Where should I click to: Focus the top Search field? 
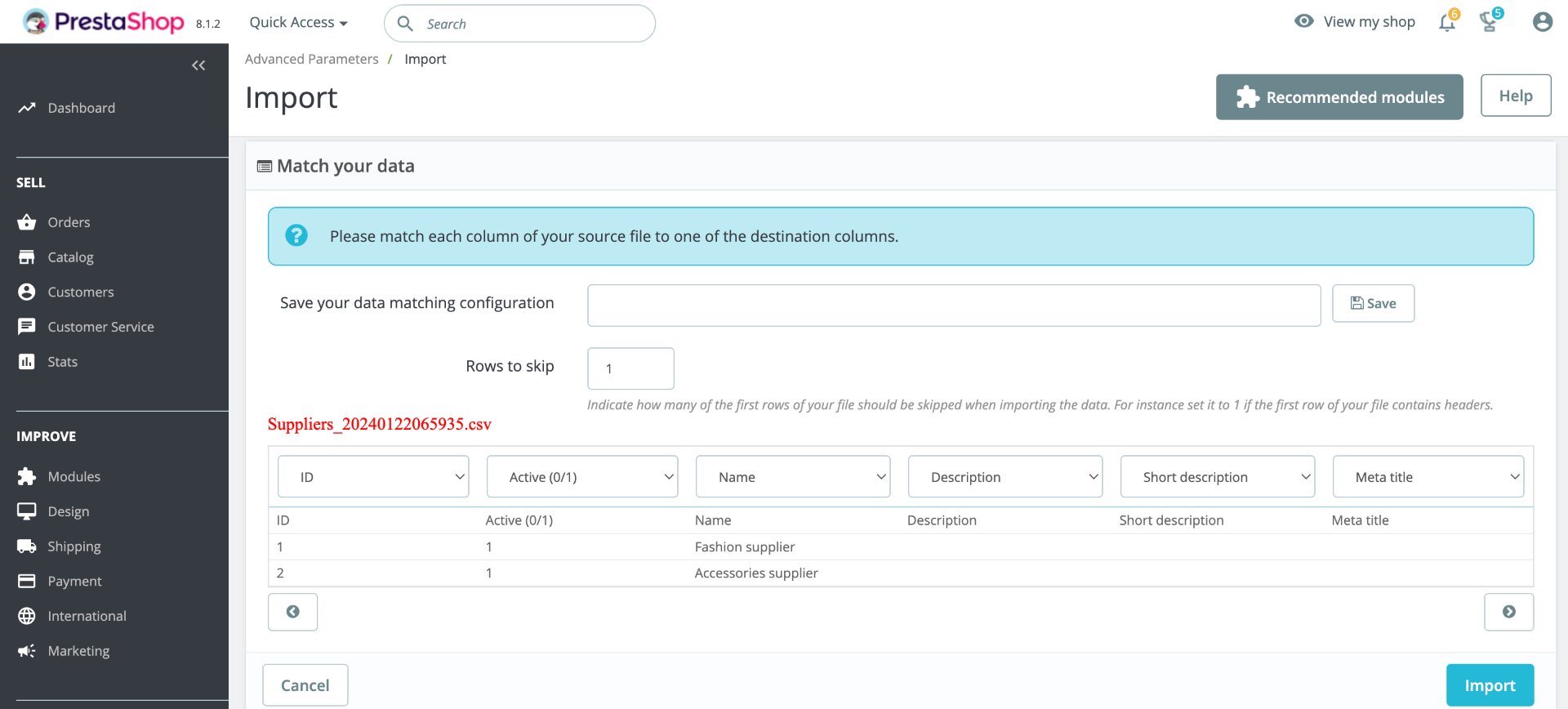(519, 24)
